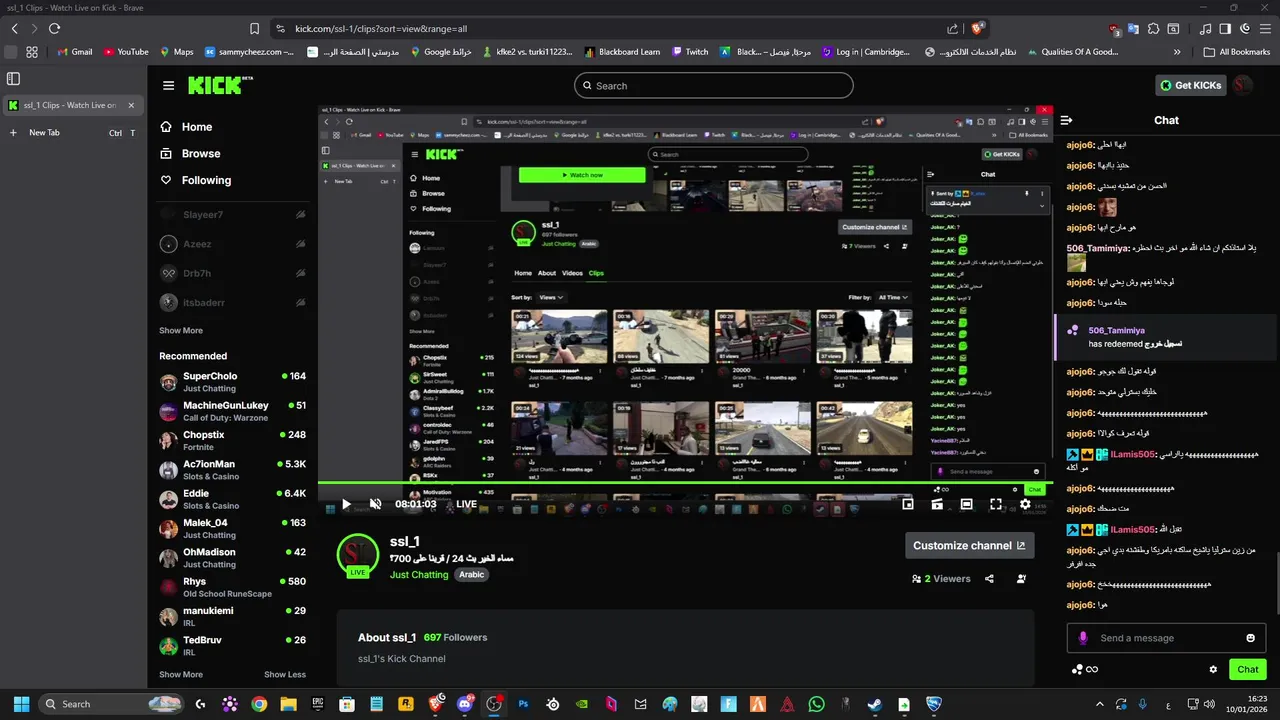Show more recommended channels
The height and width of the screenshot is (720, 1280).
tap(181, 675)
